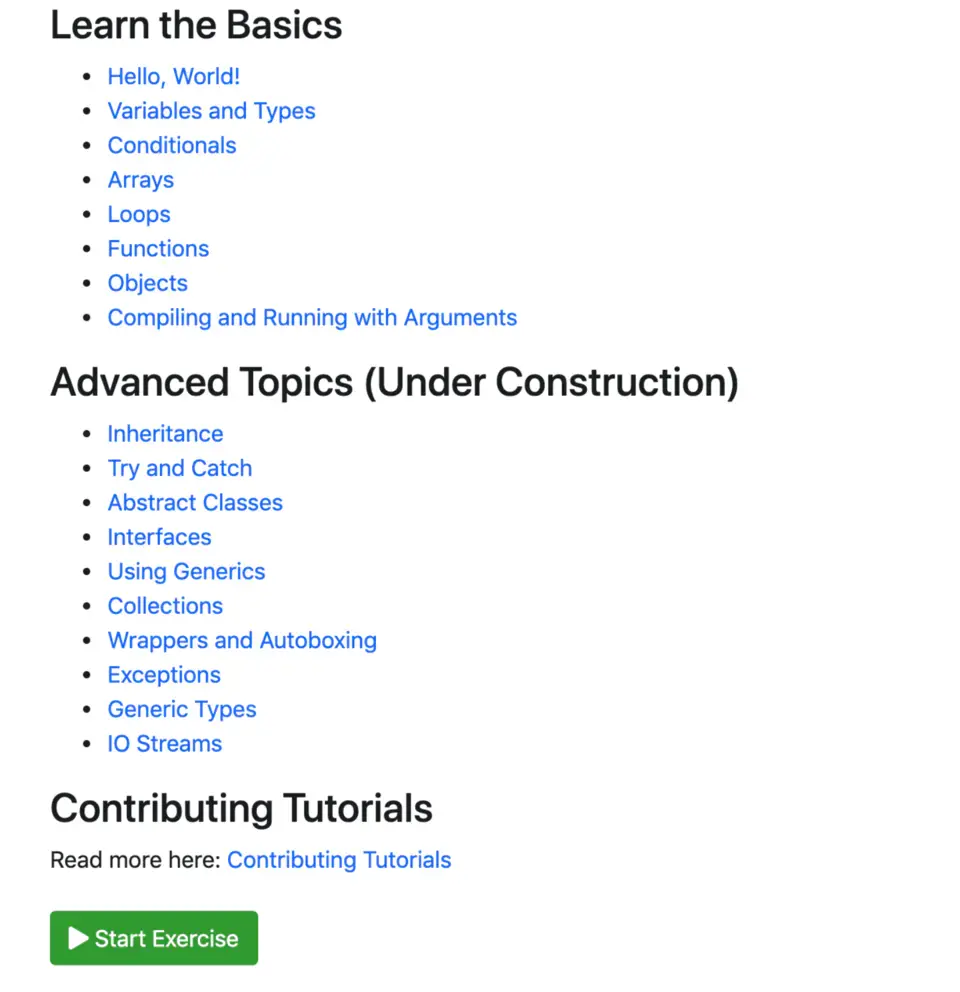The width and height of the screenshot is (960, 992).
Task: Open the IO Streams tutorial
Action: coord(165,744)
